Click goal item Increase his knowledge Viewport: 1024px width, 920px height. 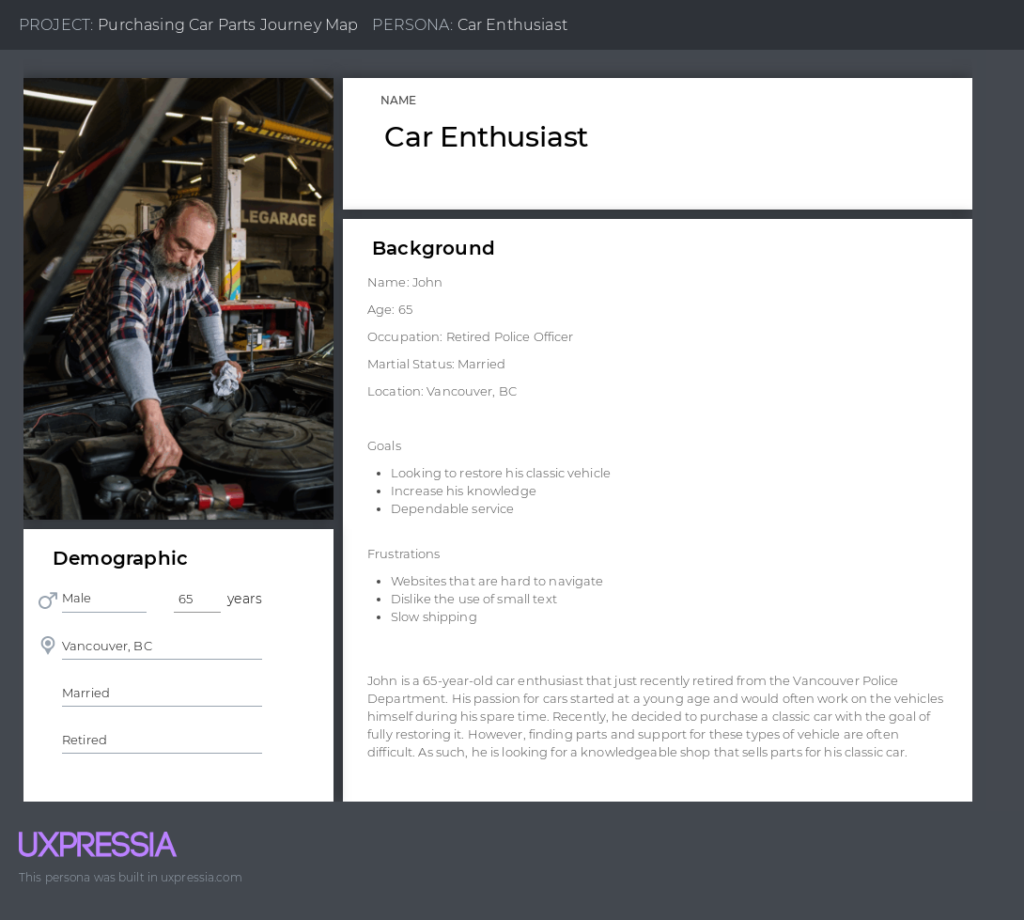pos(463,490)
